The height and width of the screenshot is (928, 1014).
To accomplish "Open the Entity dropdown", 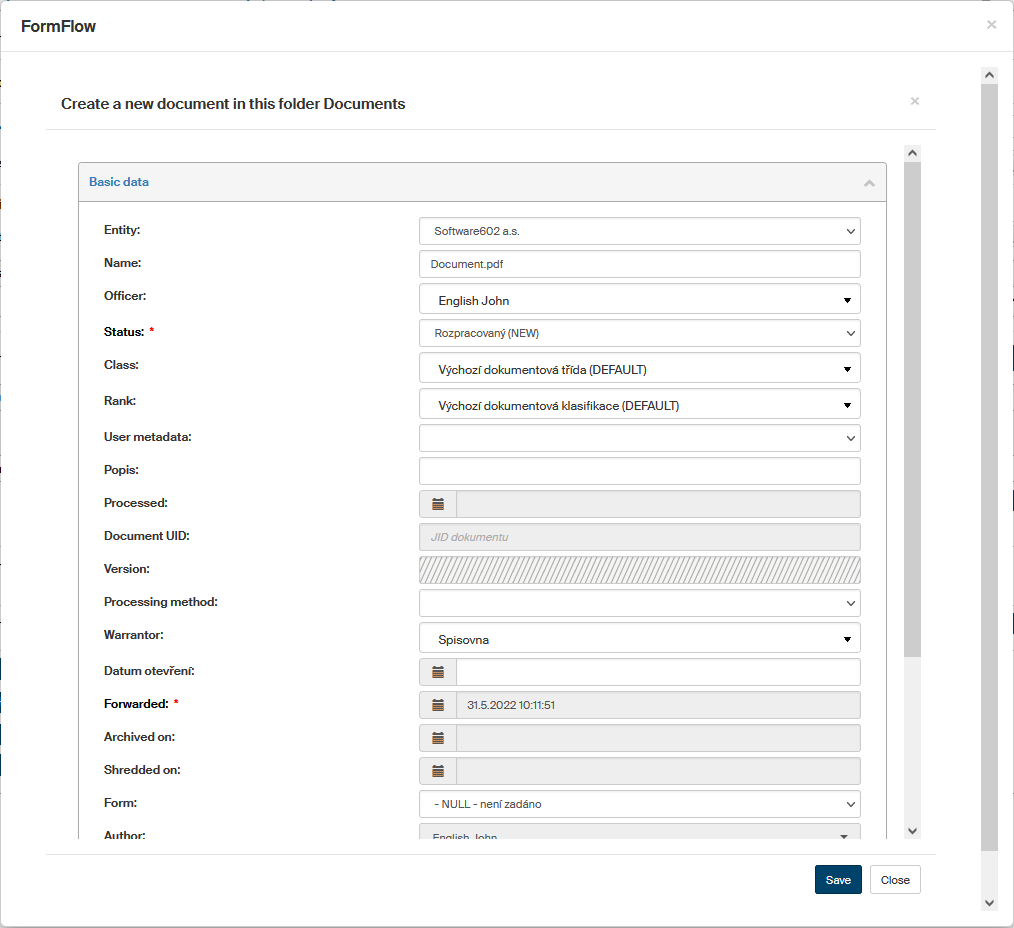I will (639, 231).
